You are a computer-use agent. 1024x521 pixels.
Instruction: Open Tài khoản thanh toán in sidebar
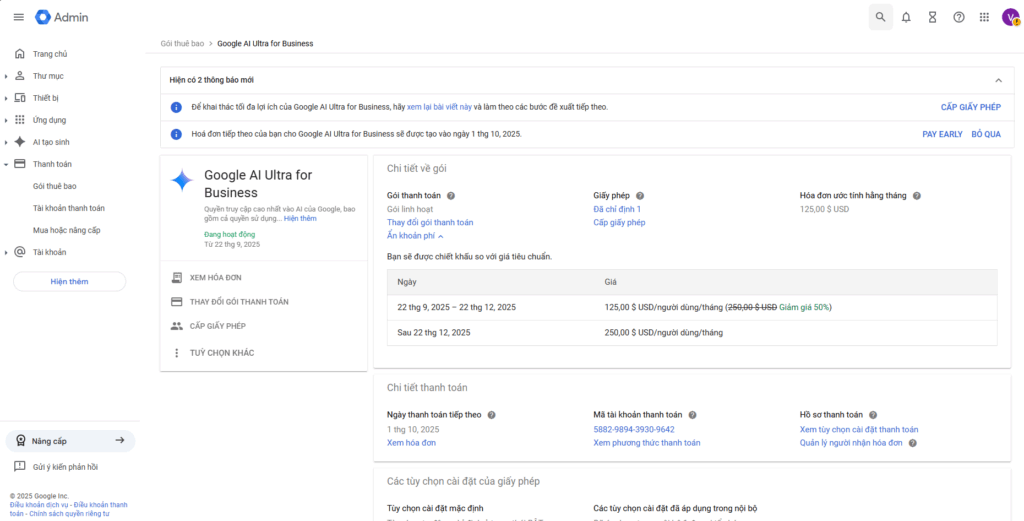click(68, 208)
